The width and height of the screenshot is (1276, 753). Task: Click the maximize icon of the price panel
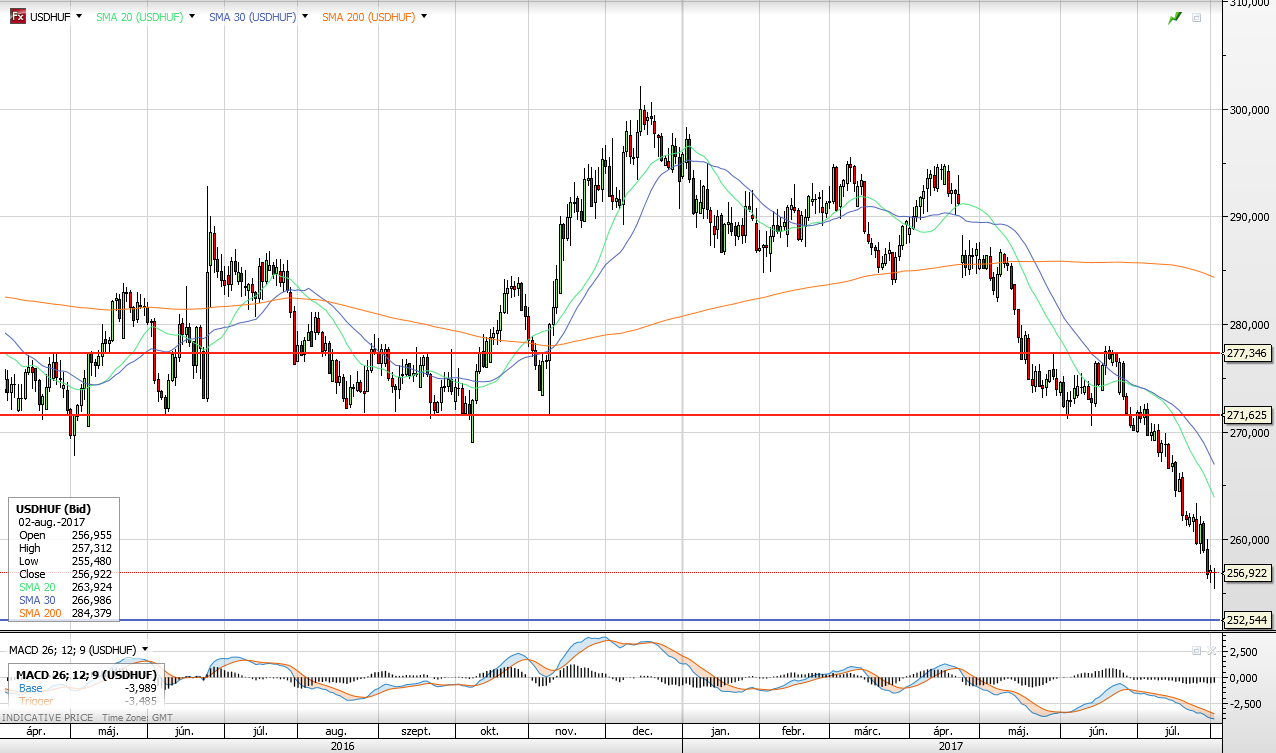click(1197, 18)
